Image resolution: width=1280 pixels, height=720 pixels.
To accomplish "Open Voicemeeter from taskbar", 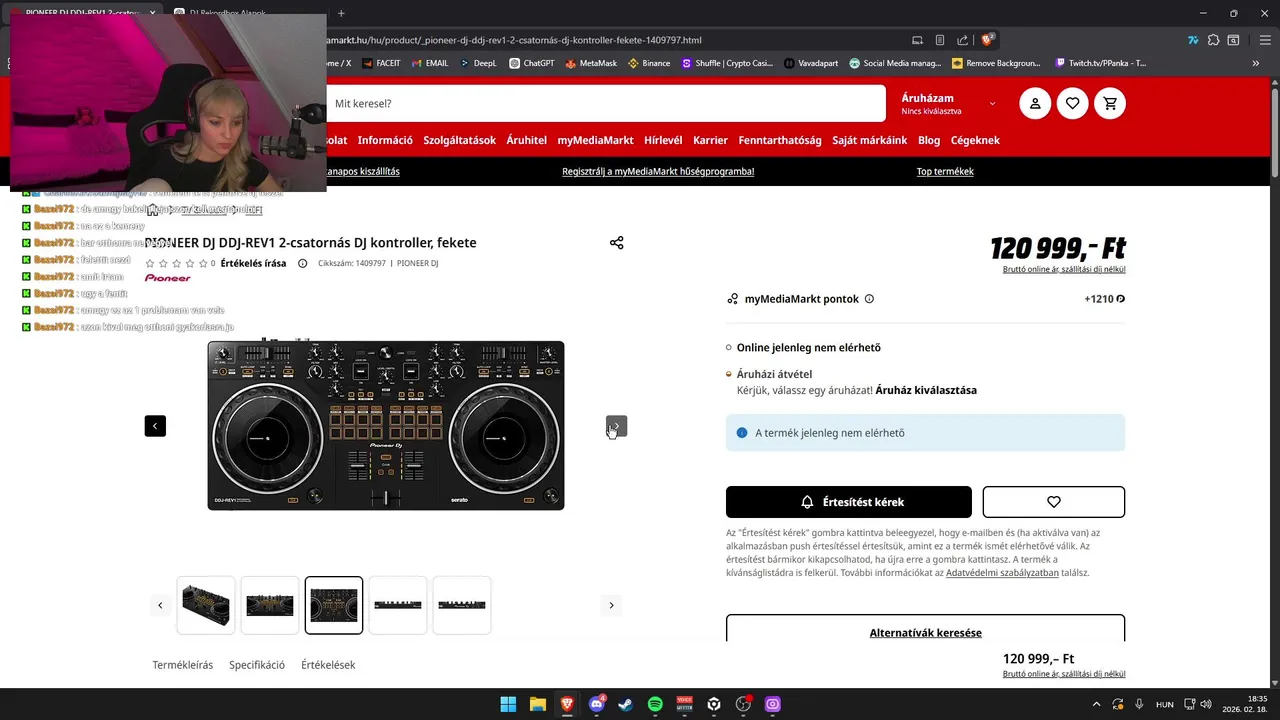I will click(x=684, y=704).
